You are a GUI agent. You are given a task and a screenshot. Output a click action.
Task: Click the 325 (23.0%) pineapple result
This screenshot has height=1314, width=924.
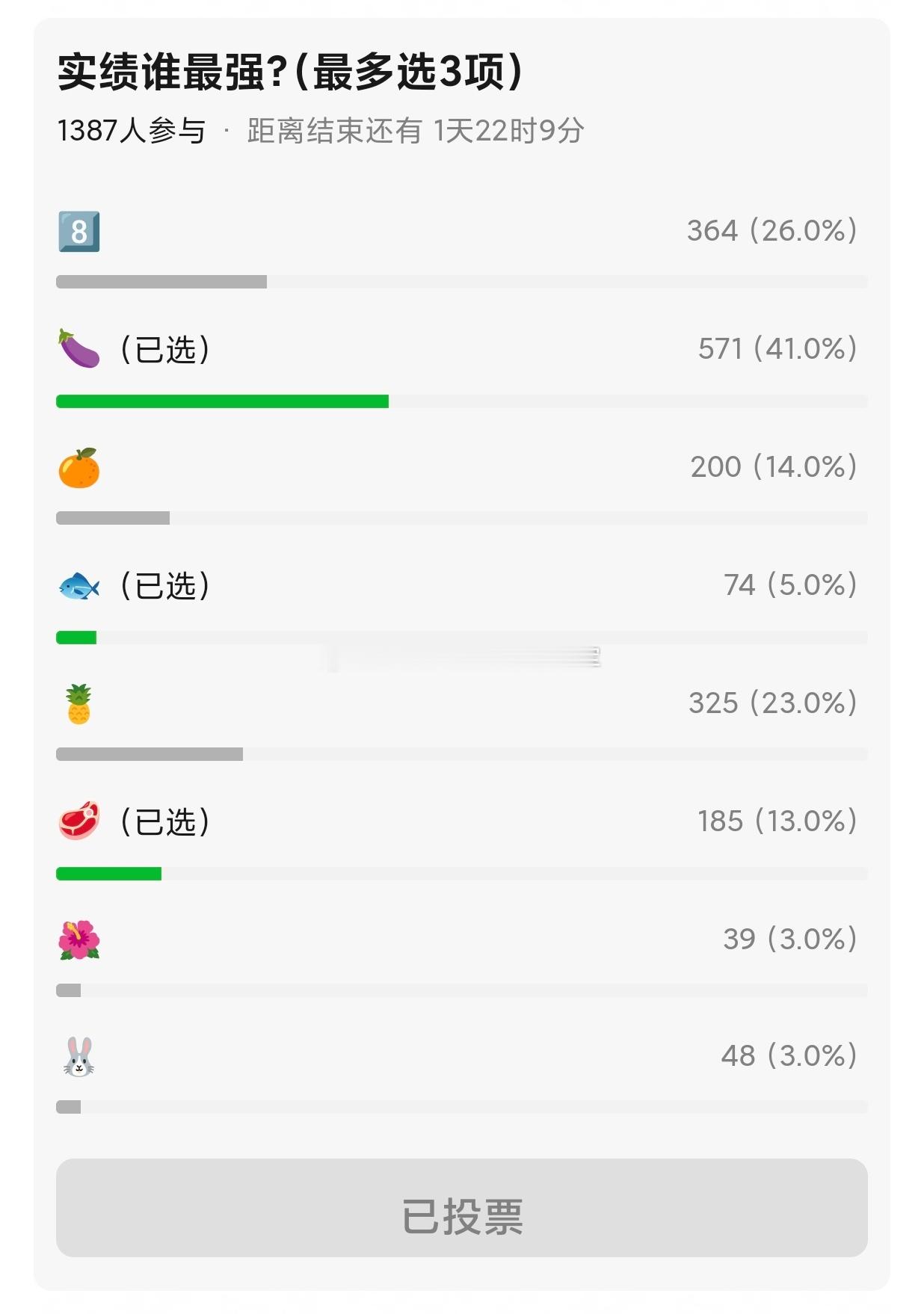coord(773,703)
